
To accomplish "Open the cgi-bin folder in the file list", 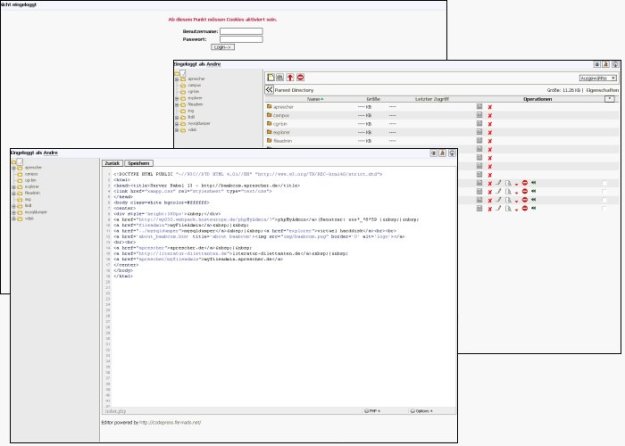I will point(280,124).
